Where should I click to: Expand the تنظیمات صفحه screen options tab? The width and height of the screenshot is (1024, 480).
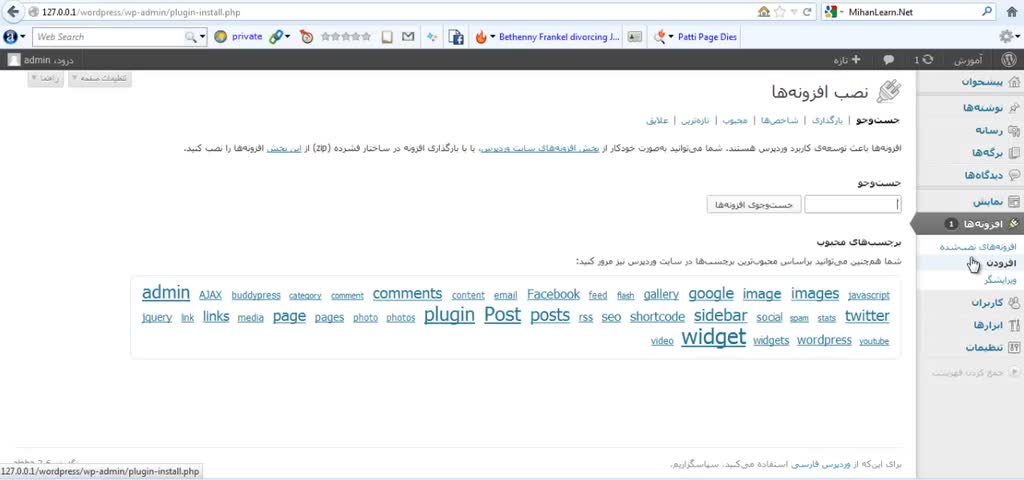click(101, 78)
